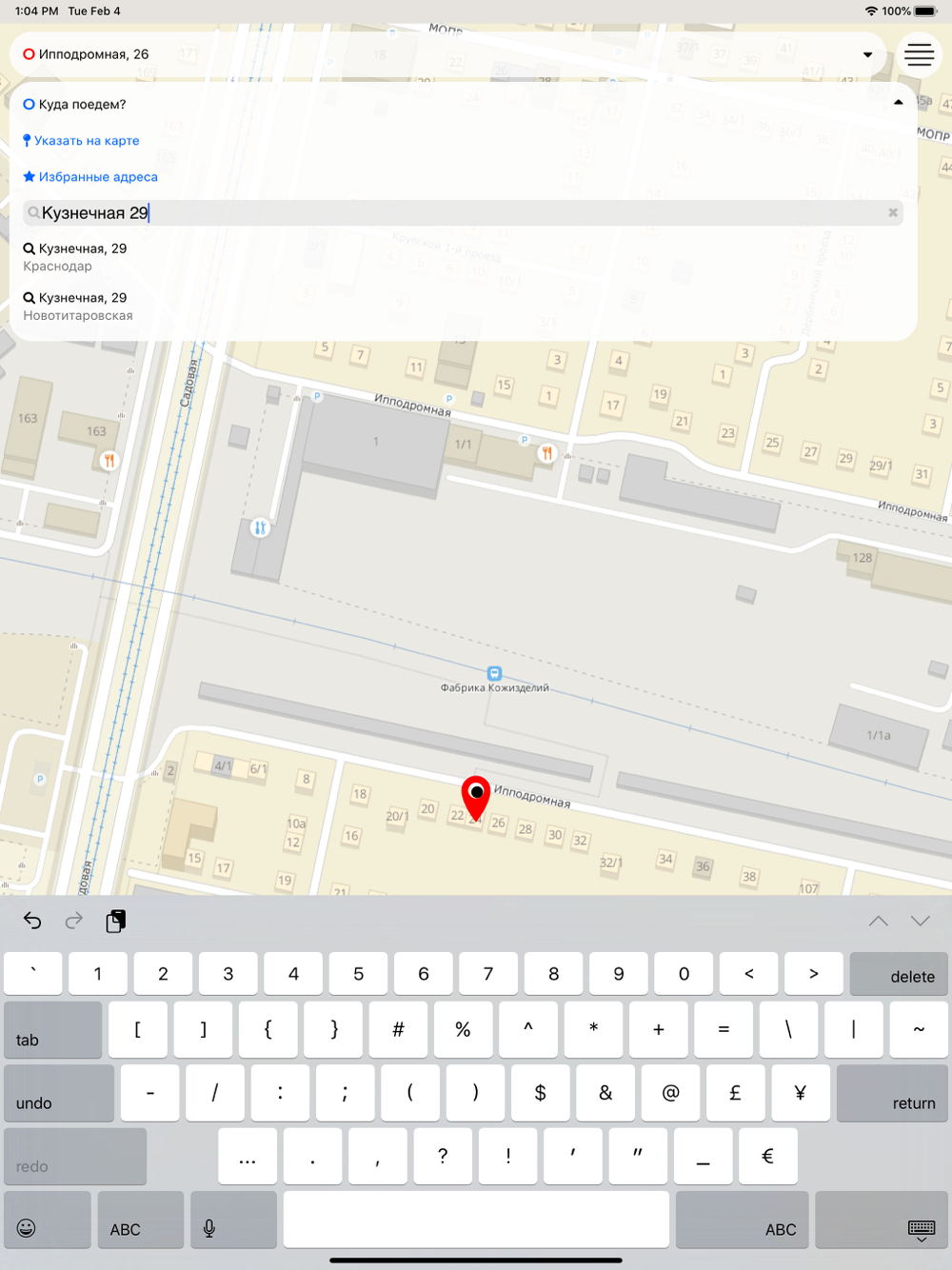Select Кузнечная, 29 Краснодар suggestion
Image resolution: width=952 pixels, height=1270 pixels.
click(x=463, y=257)
